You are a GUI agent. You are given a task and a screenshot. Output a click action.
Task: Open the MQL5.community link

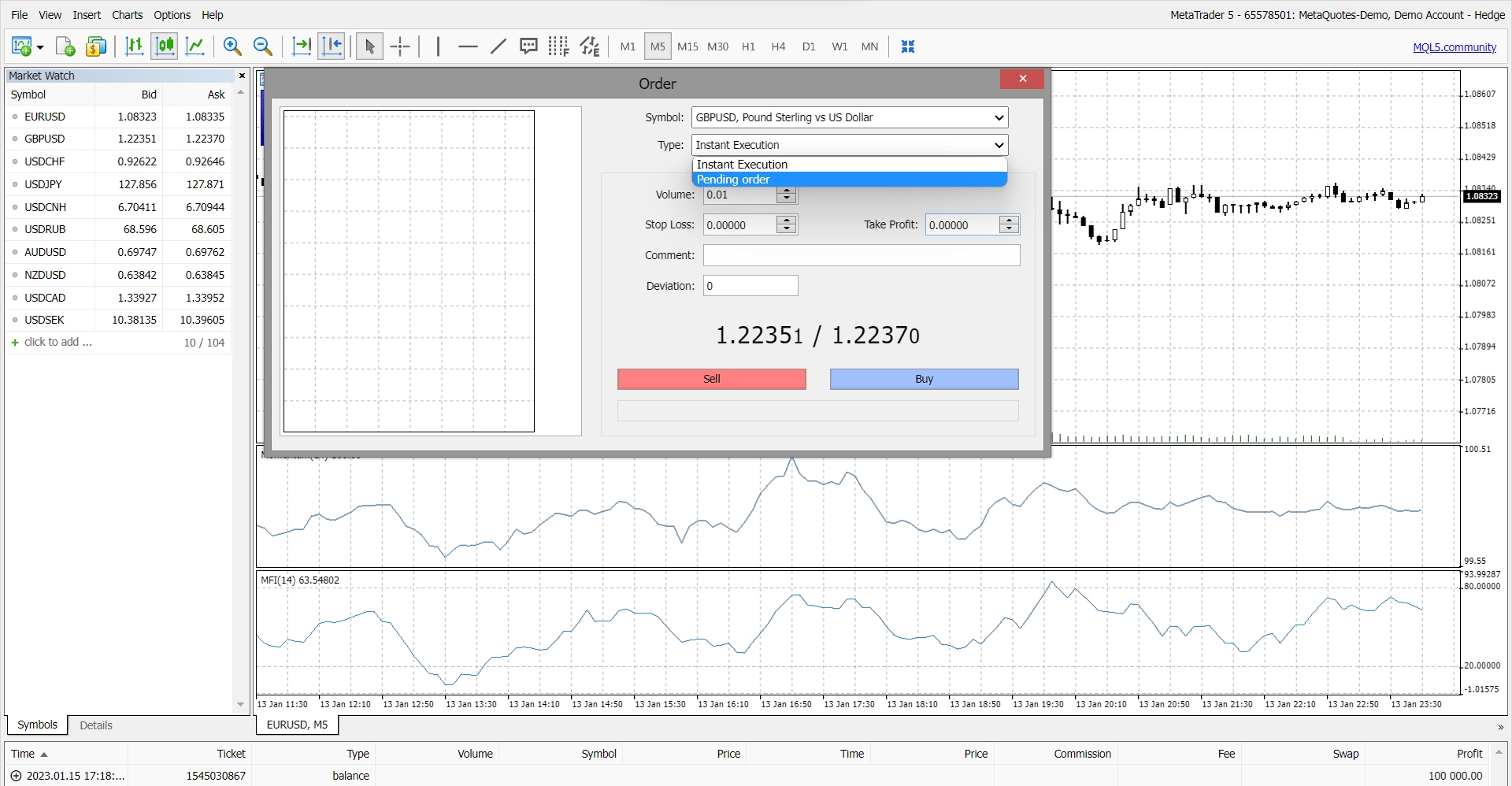point(1455,47)
